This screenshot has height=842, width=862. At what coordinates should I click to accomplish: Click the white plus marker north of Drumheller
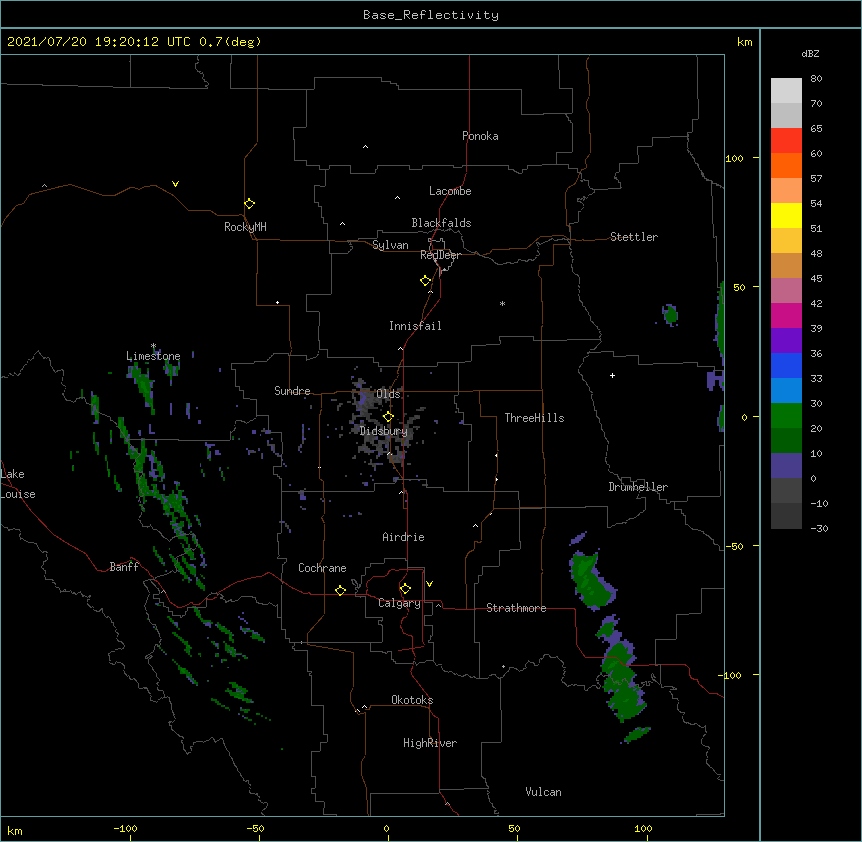(612, 375)
